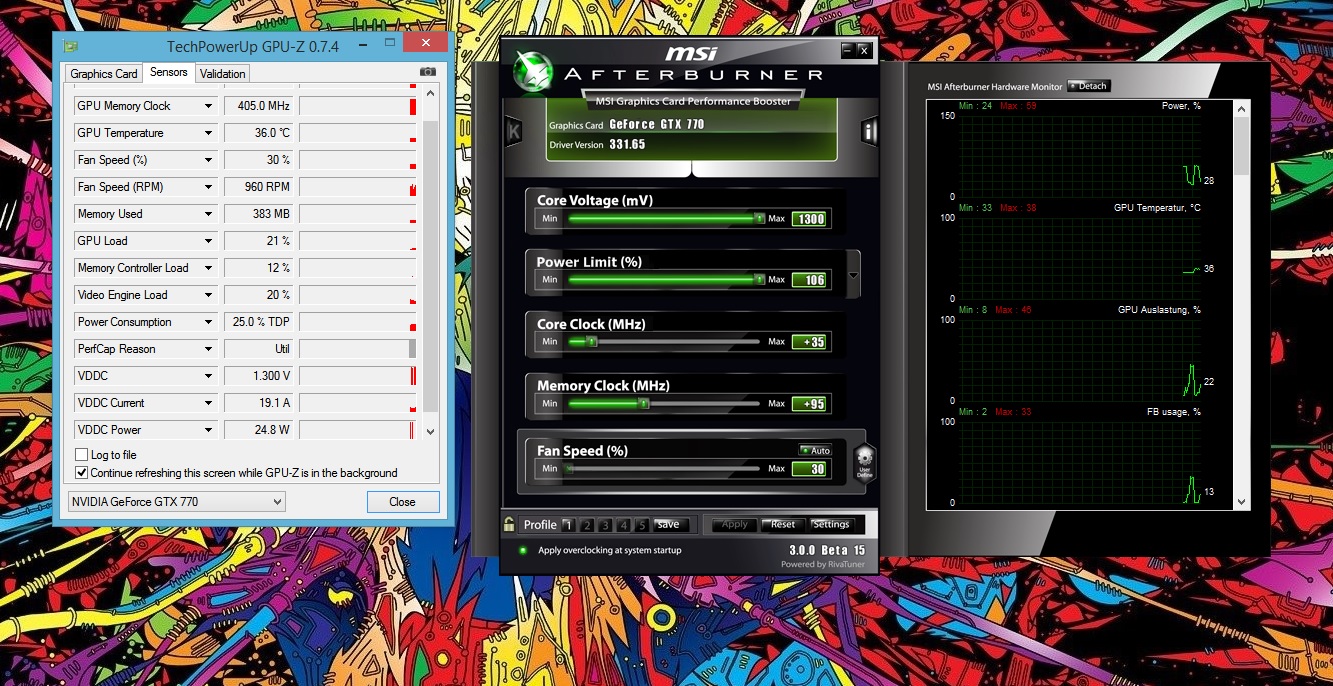Toggle the profile lock padlock icon
The width and height of the screenshot is (1333, 686).
point(509,524)
